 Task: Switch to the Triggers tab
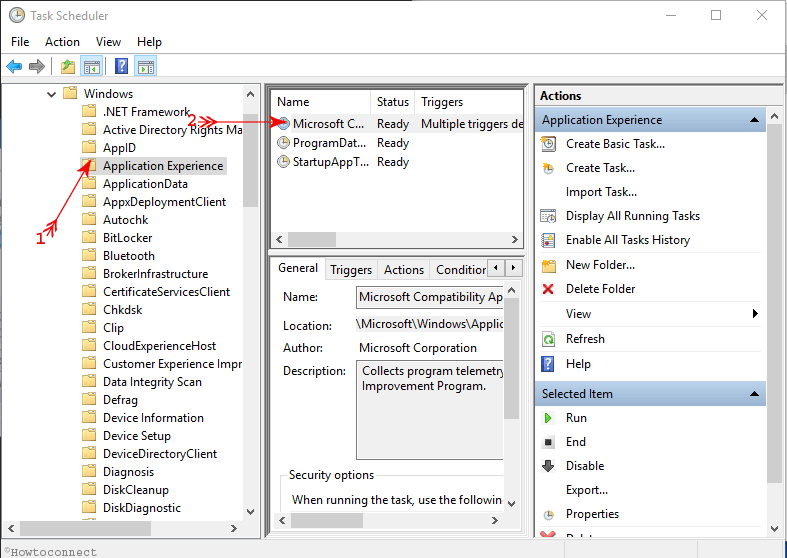(351, 270)
